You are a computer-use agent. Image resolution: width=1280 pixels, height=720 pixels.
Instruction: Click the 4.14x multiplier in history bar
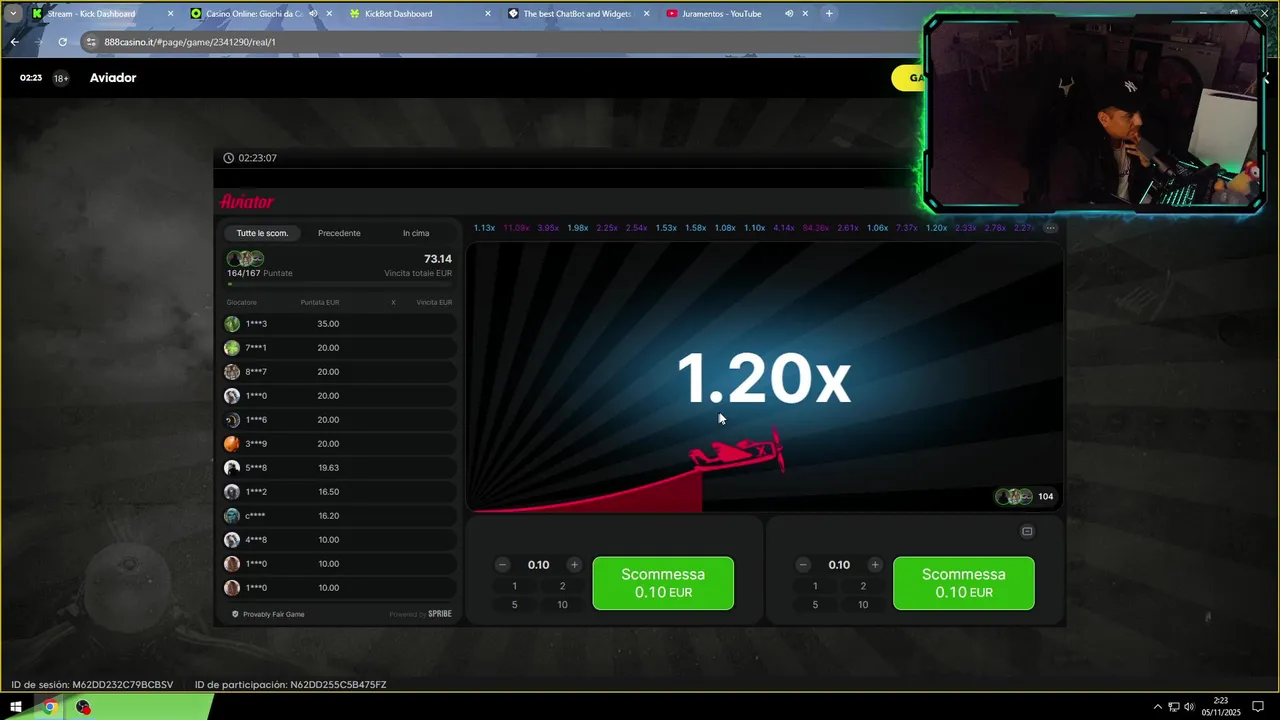(783, 228)
